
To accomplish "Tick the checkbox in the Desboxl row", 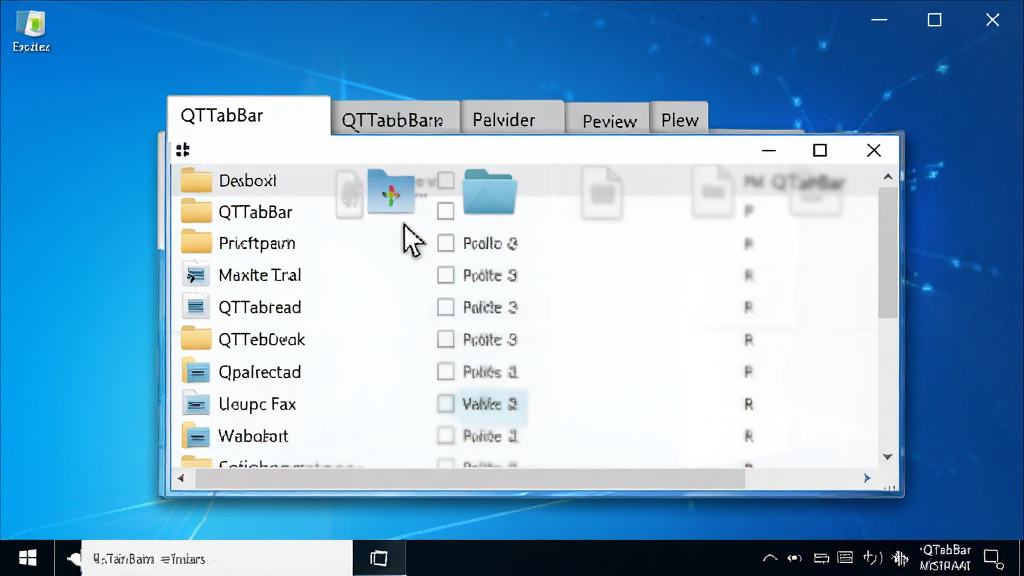I will (445, 180).
